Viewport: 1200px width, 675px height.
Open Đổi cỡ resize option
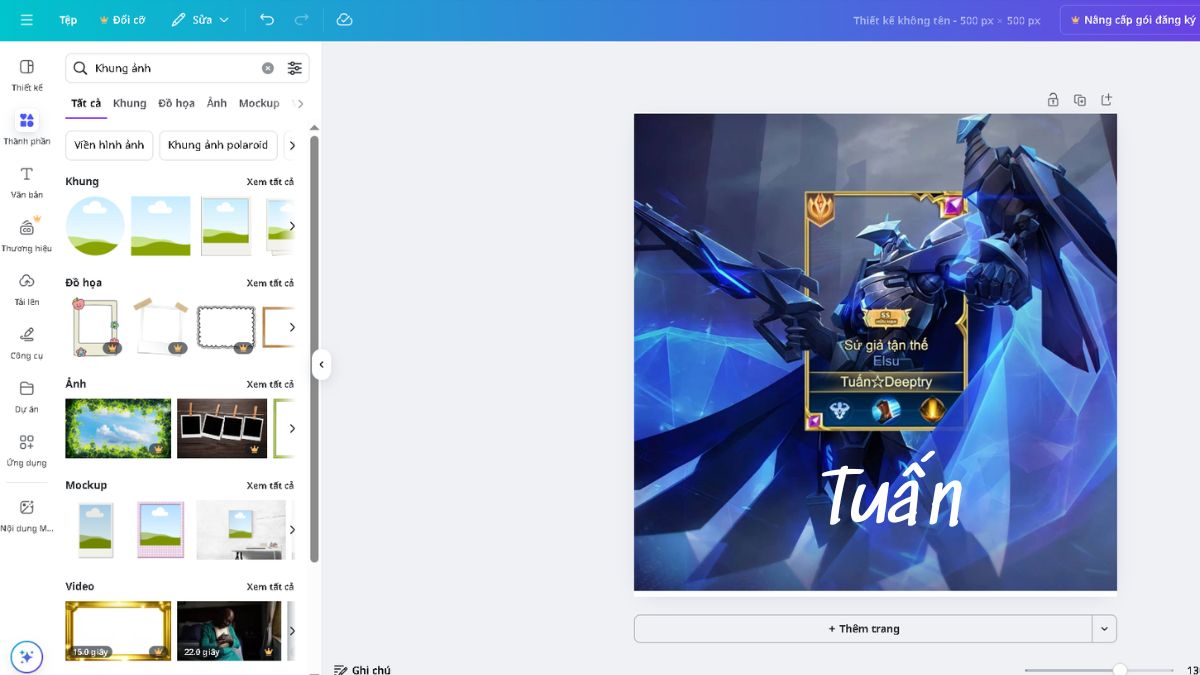point(122,20)
